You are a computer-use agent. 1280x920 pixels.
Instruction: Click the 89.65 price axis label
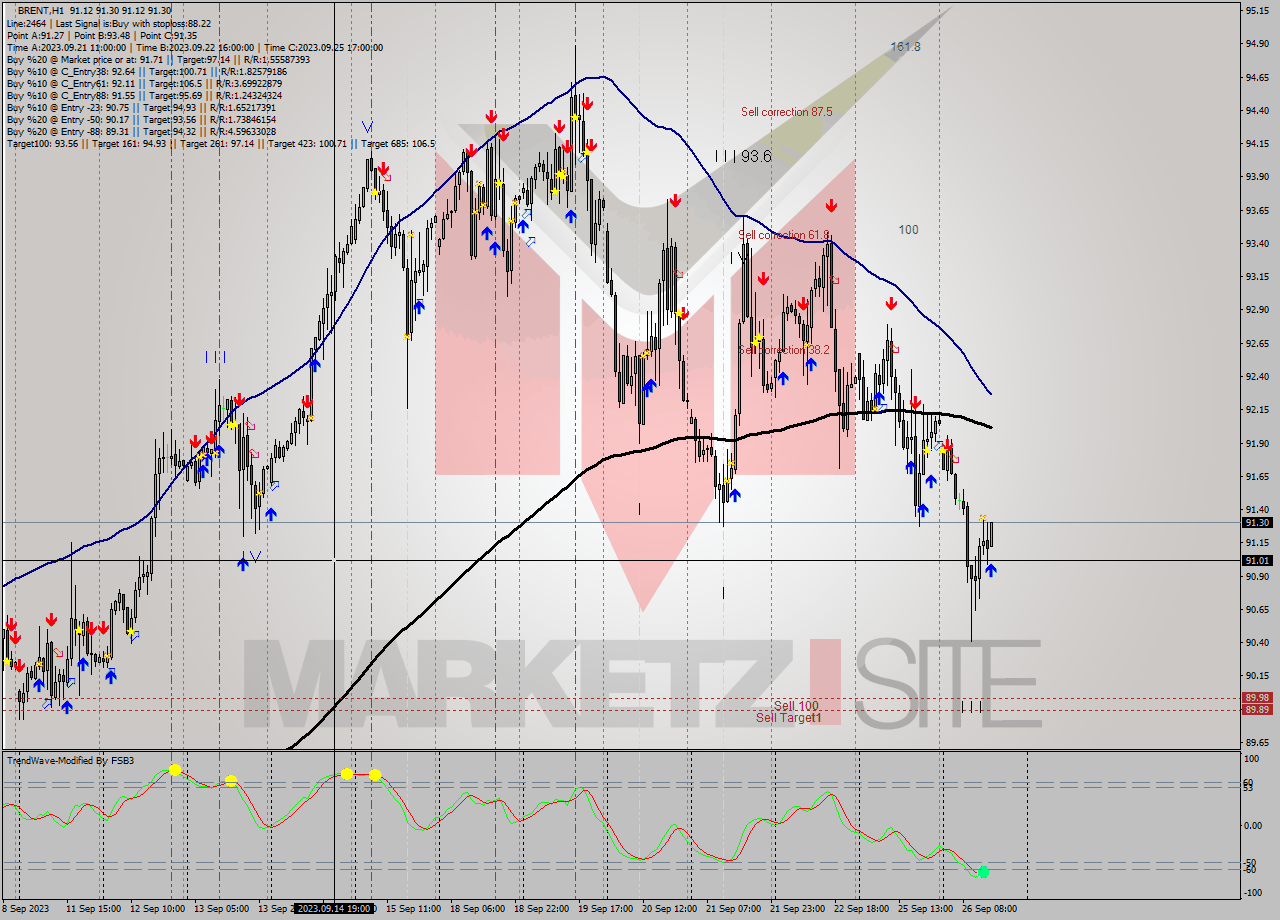(x=1257, y=743)
